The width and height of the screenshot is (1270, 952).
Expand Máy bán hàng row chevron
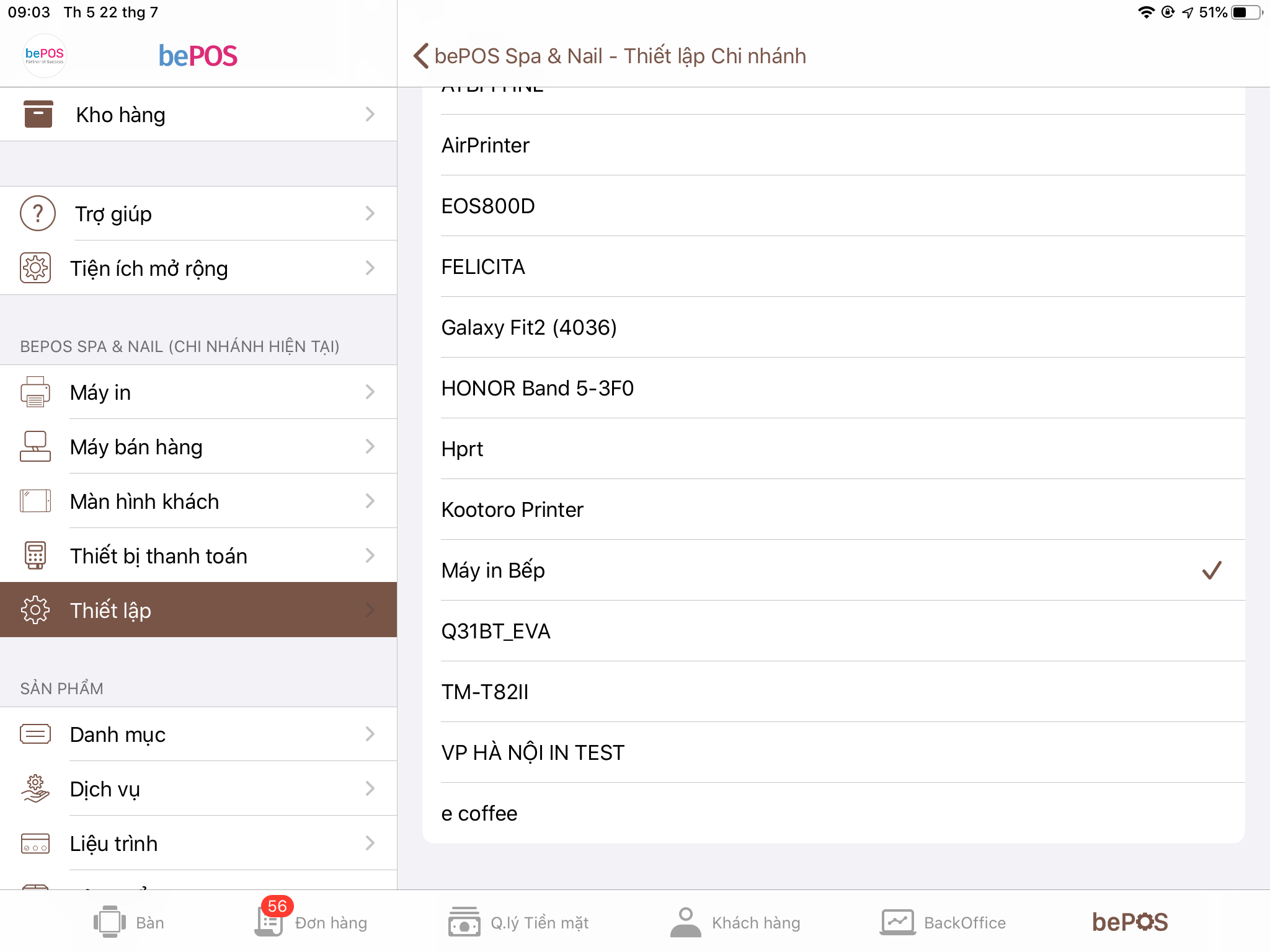pos(370,446)
